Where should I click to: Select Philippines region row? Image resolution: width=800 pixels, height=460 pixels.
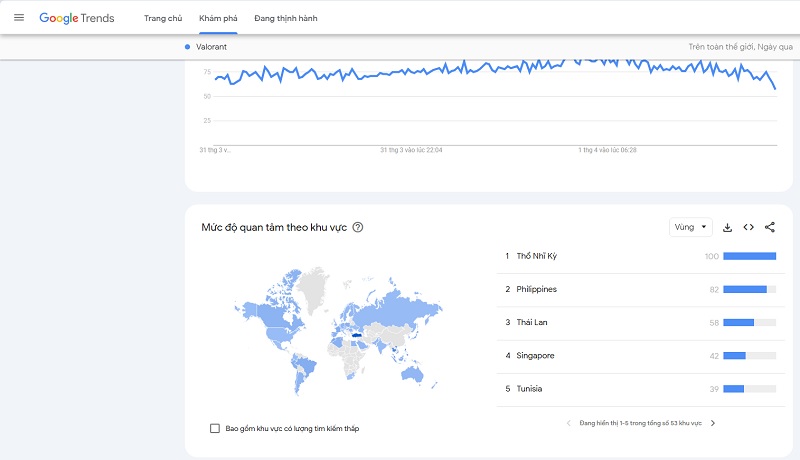(641, 289)
